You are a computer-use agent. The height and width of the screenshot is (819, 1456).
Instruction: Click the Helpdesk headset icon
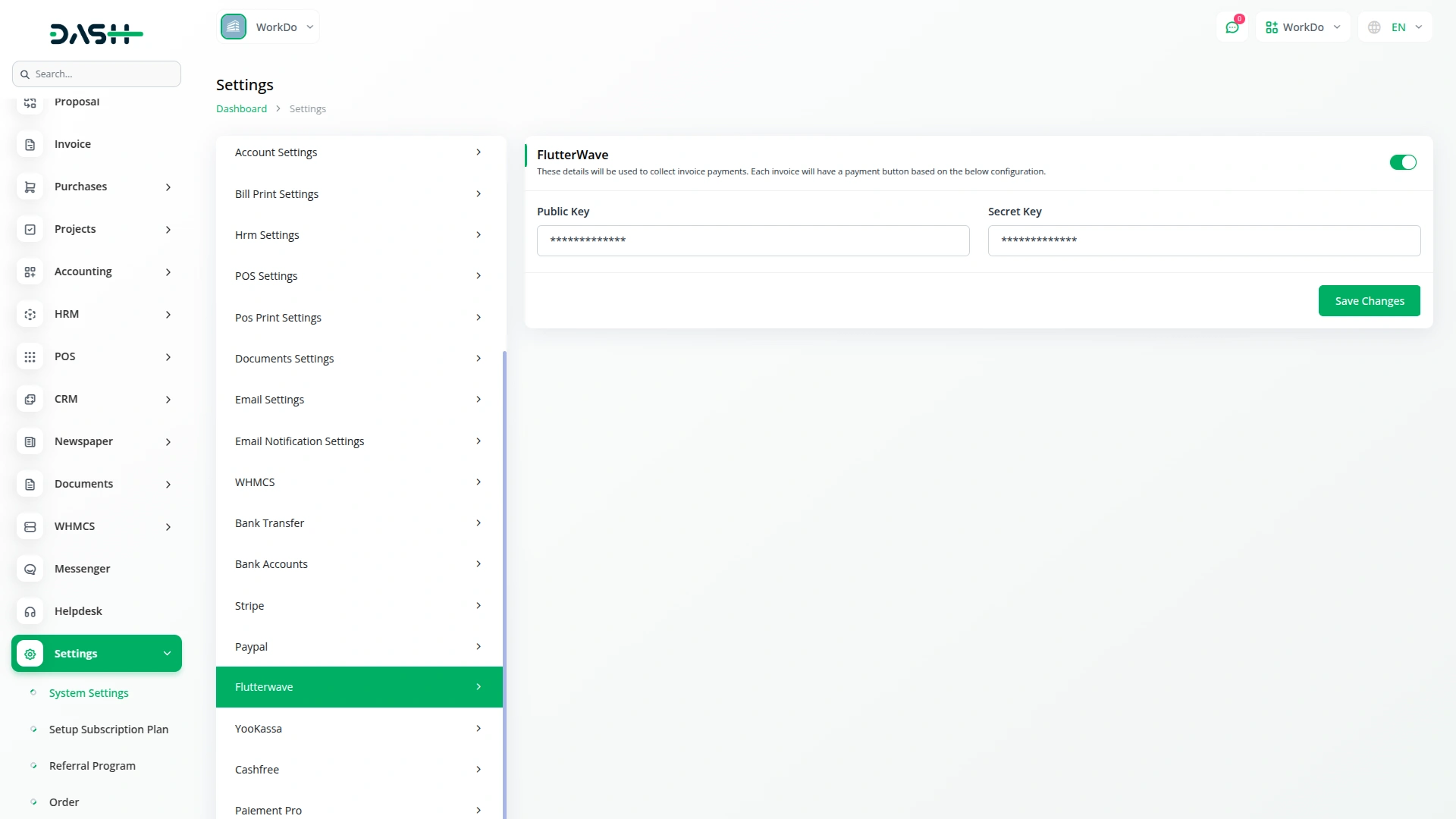coord(30,611)
